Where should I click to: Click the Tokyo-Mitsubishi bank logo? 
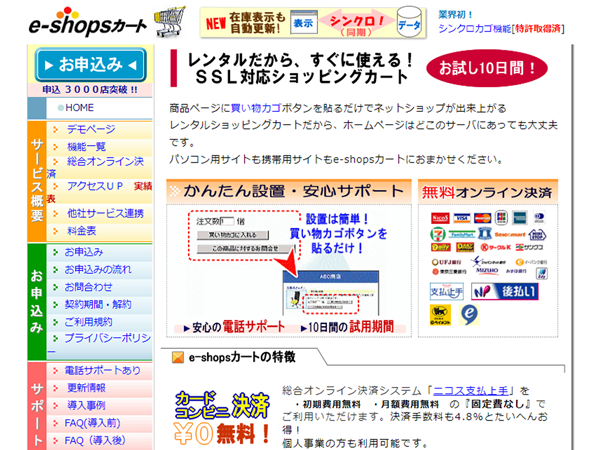(x=449, y=271)
